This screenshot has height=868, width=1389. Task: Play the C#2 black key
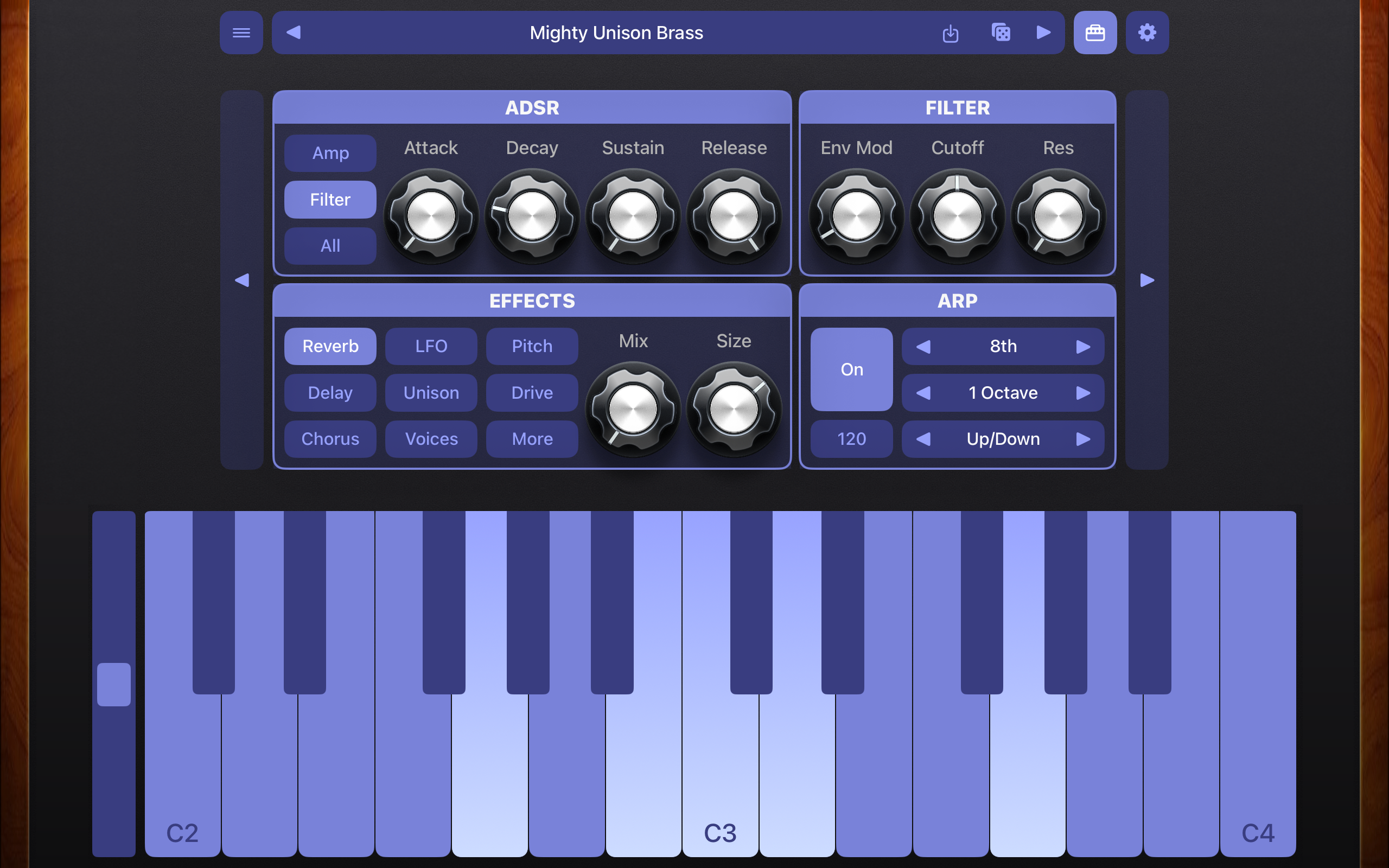(214, 602)
